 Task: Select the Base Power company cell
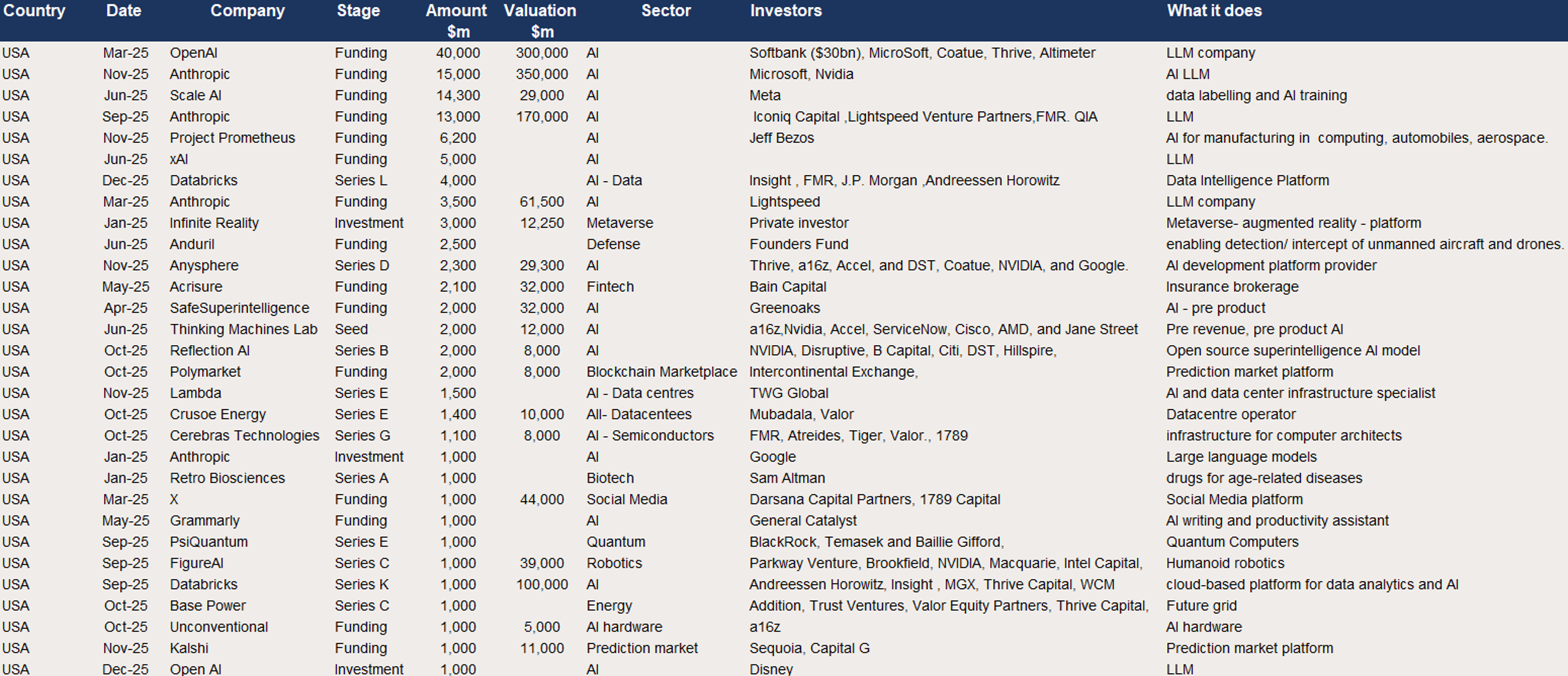tap(208, 606)
